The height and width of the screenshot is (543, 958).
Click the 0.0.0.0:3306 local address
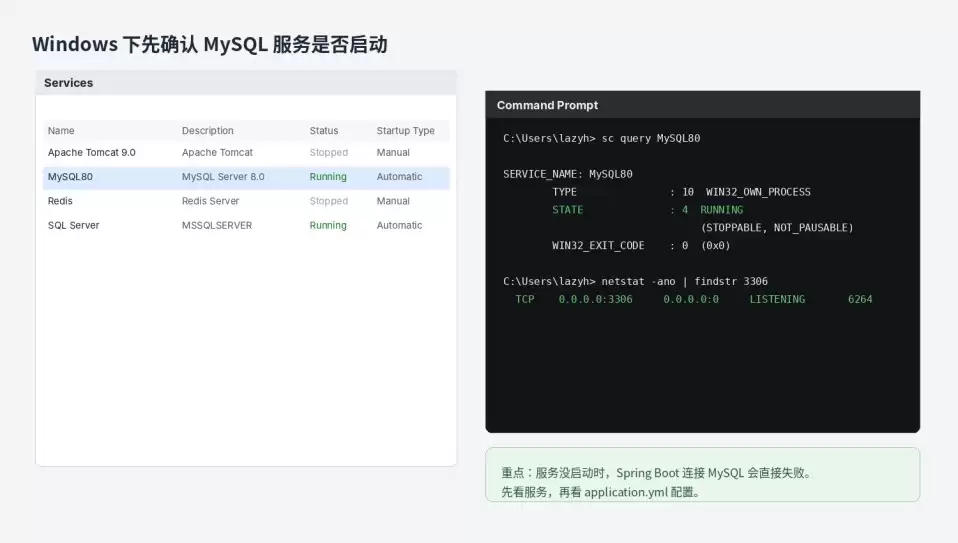(596, 299)
